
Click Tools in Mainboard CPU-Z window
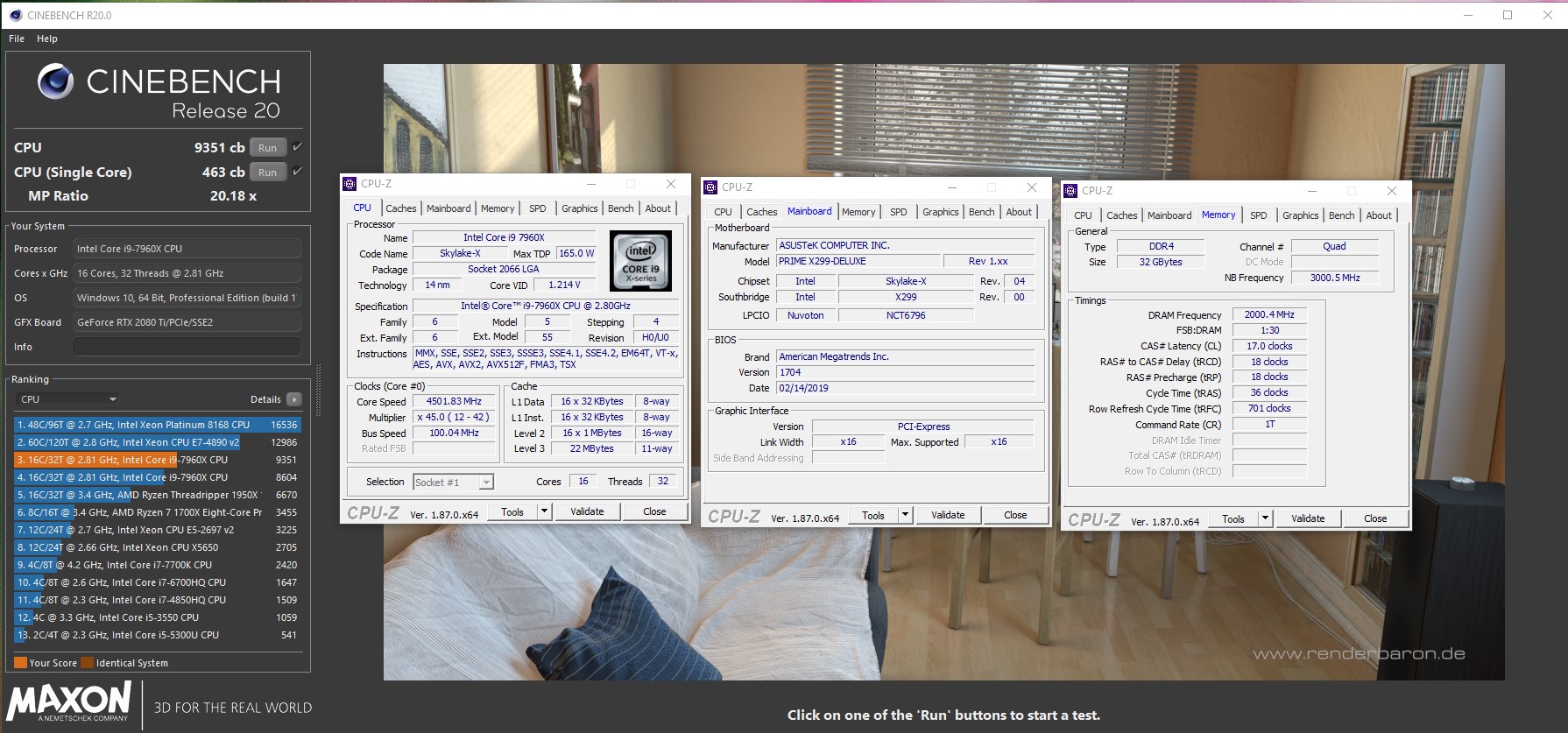click(x=873, y=516)
